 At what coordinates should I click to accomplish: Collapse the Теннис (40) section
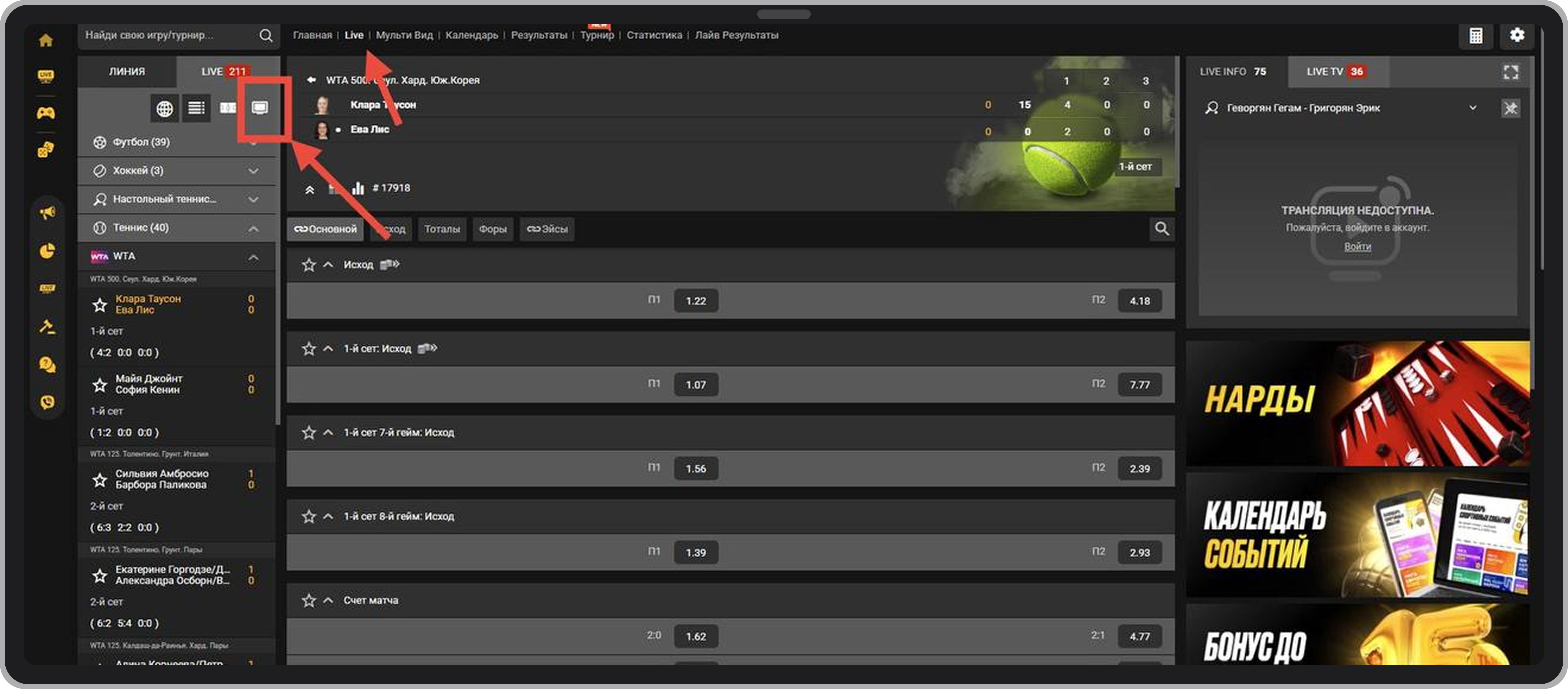coord(253,228)
